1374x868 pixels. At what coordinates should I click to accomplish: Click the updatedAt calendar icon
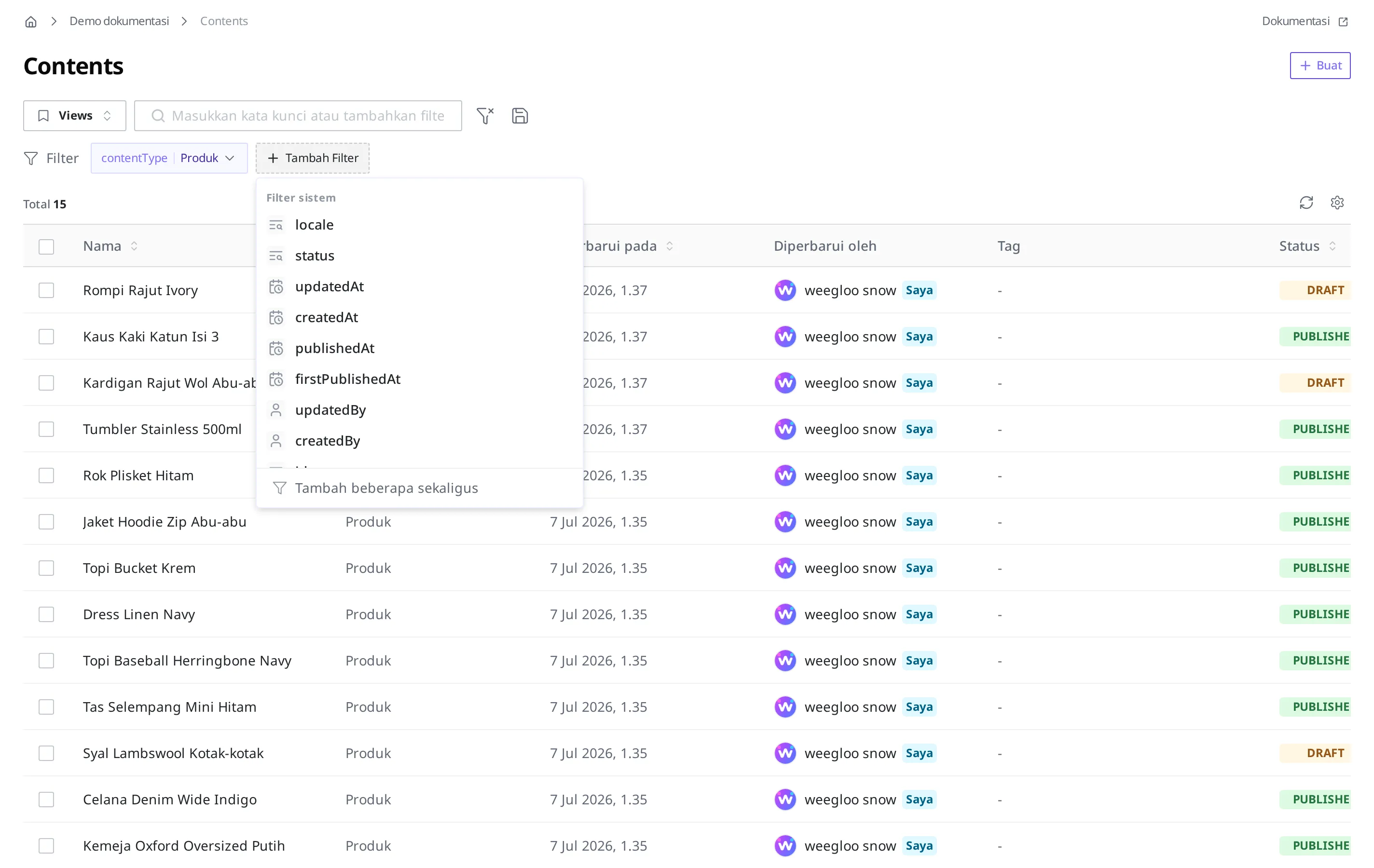pyautogui.click(x=276, y=287)
